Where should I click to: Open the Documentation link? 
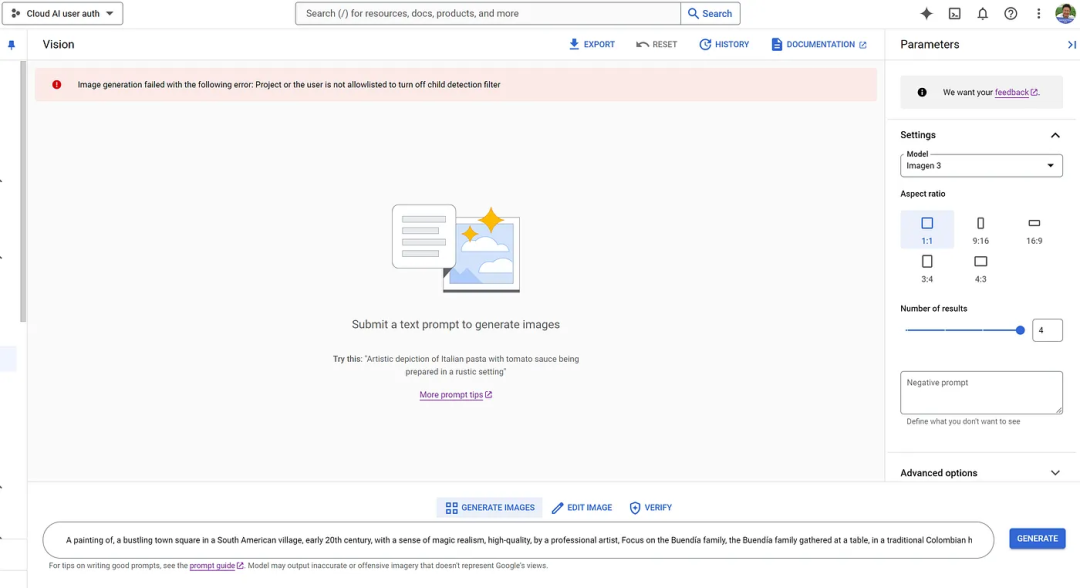819,44
